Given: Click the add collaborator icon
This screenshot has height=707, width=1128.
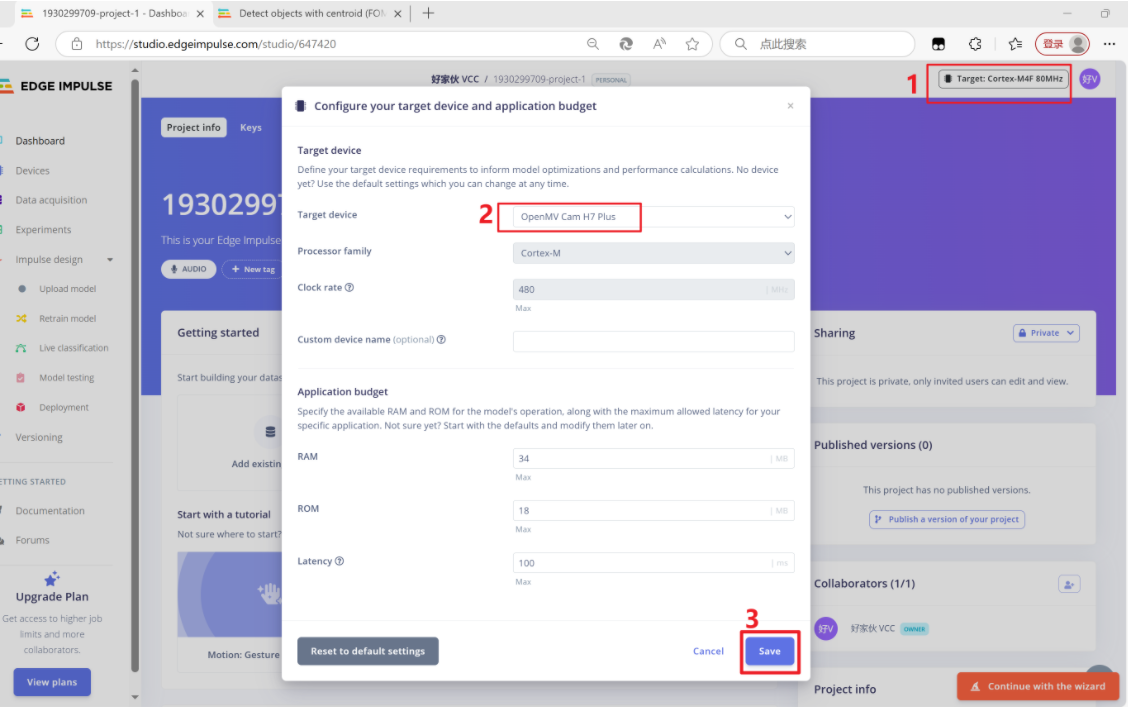Looking at the screenshot, I should (1069, 584).
